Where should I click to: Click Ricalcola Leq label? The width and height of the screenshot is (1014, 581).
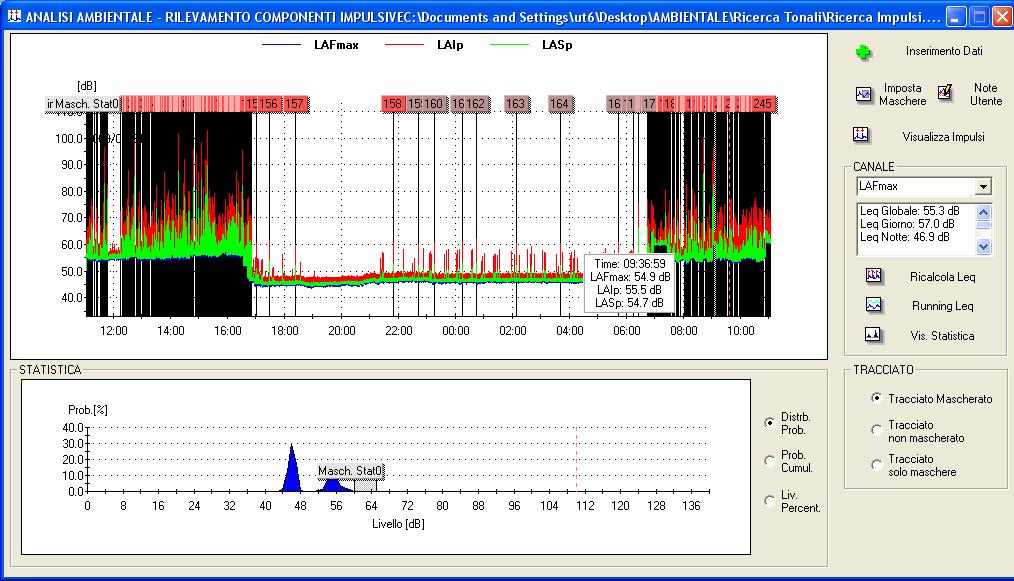pos(942,277)
